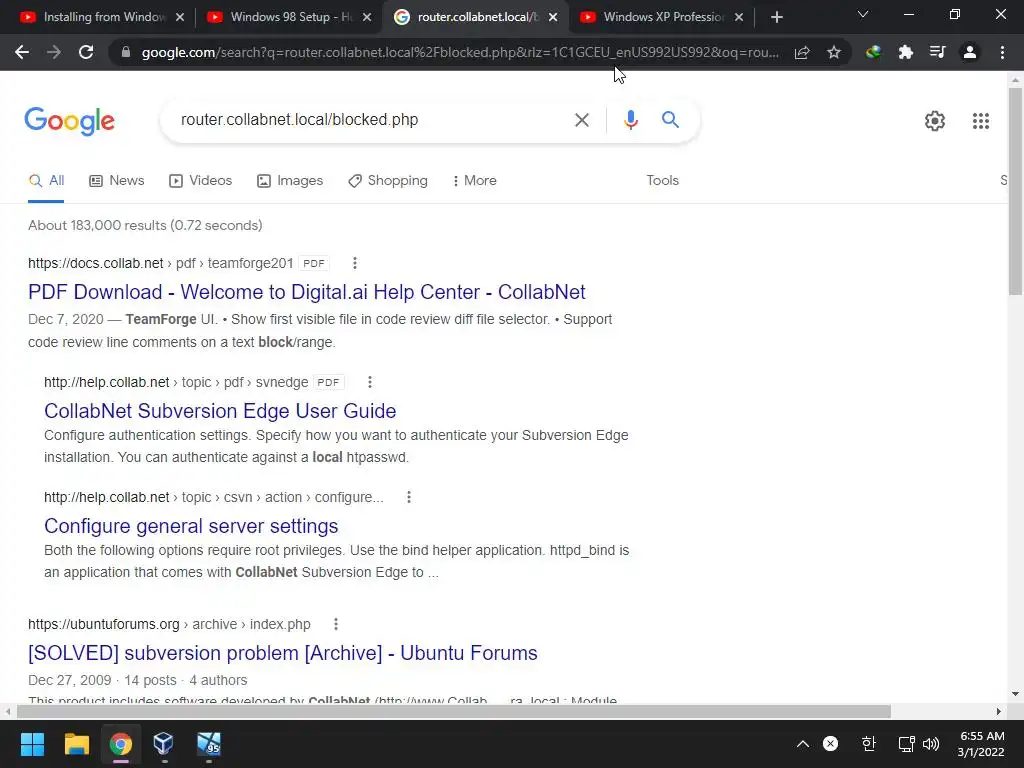Image resolution: width=1024 pixels, height=768 pixels.
Task: Open the Chrome profile avatar
Action: coord(970,52)
